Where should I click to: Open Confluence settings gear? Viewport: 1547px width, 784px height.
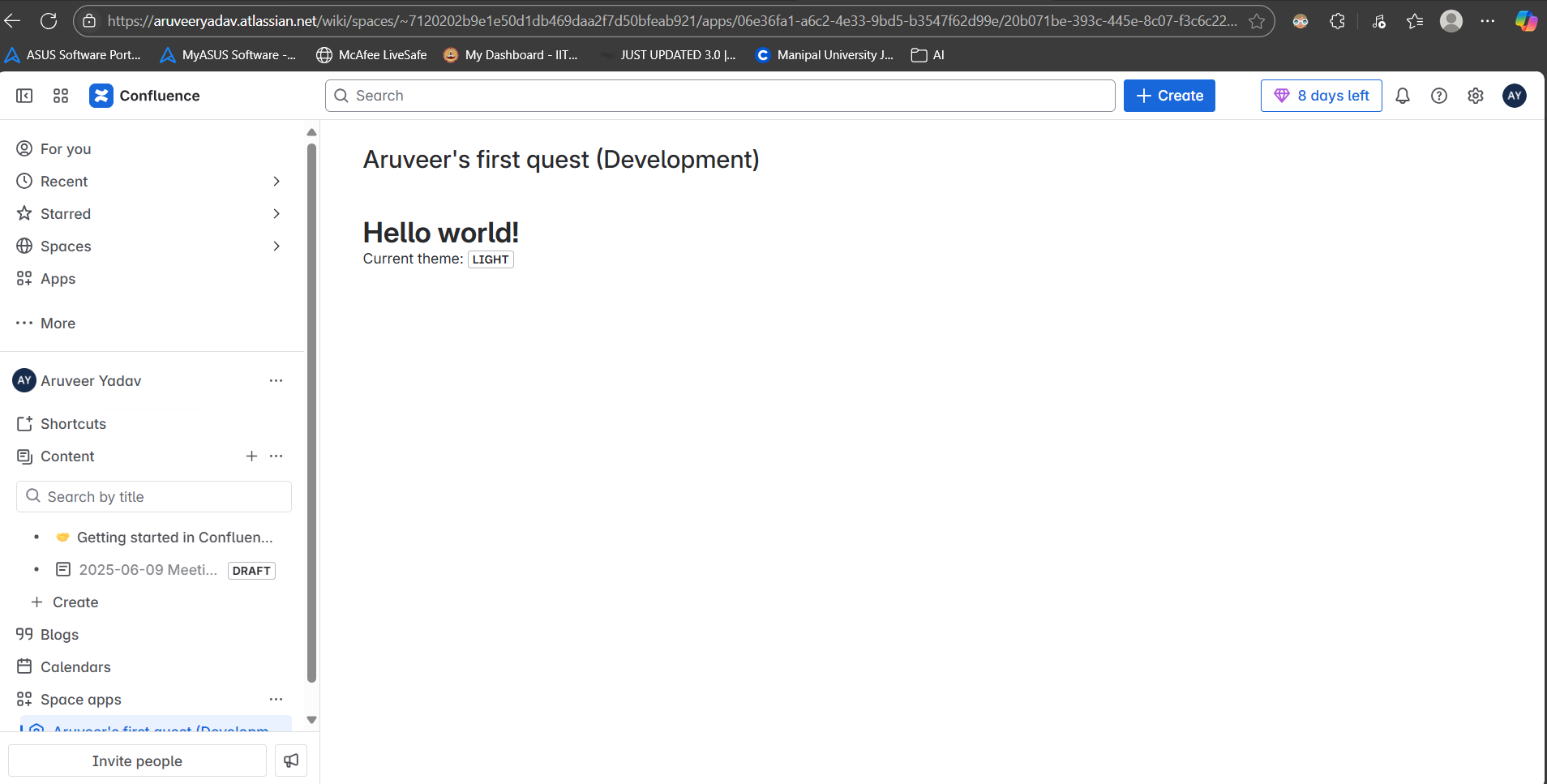(1475, 96)
